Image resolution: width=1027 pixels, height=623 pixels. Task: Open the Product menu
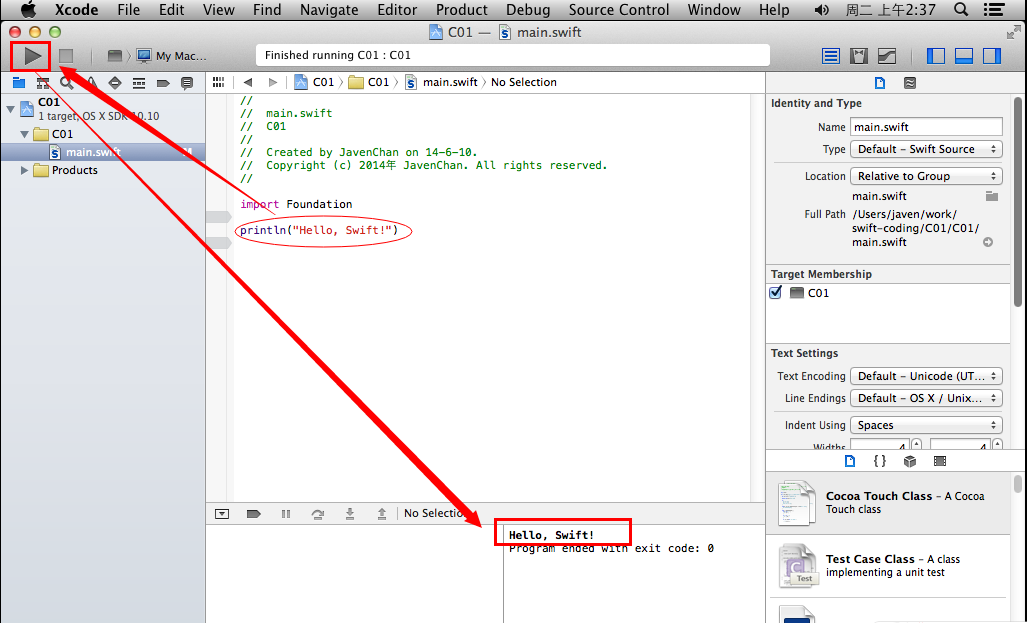pos(462,10)
